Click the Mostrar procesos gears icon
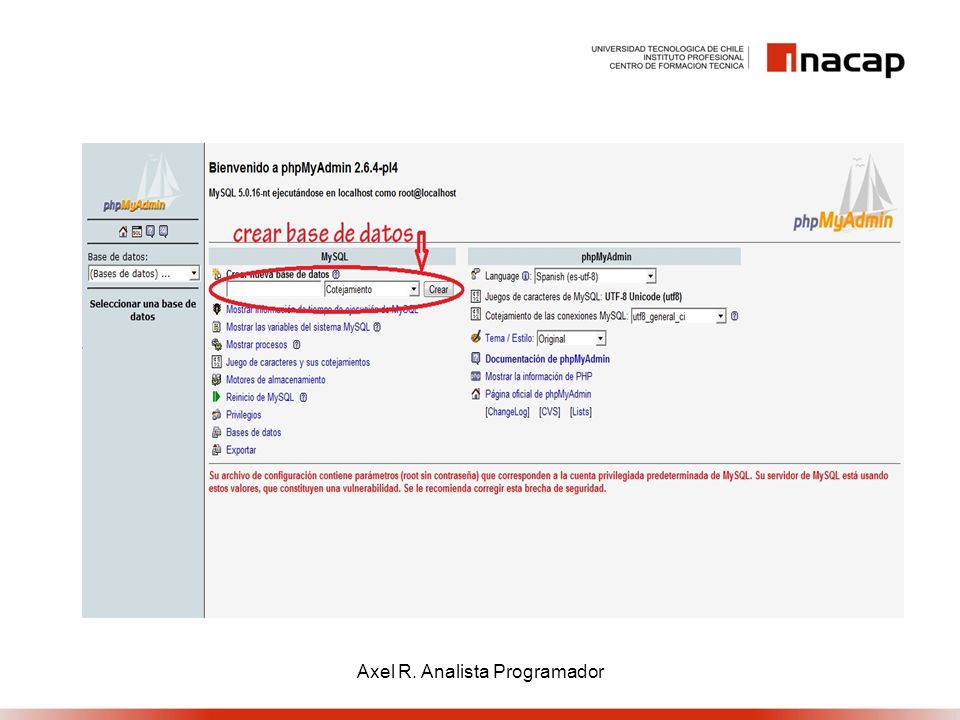This screenshot has width=960, height=720. pos(216,345)
